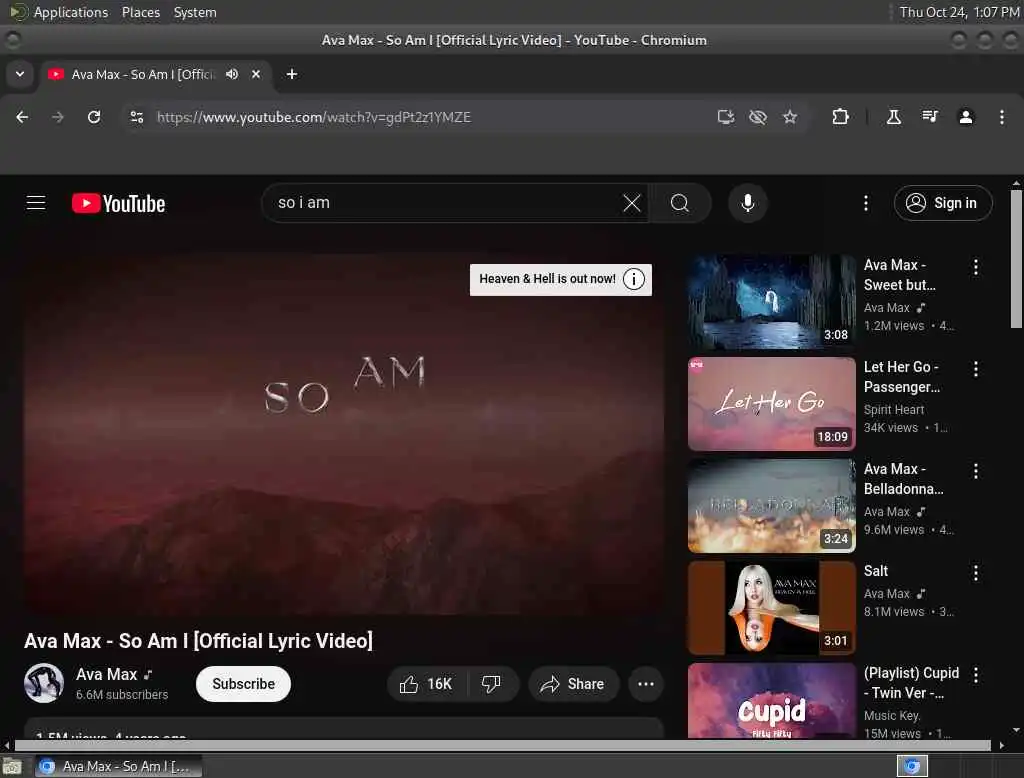The width and height of the screenshot is (1024, 778).
Task: Submit search with the magnifier icon
Action: coord(680,203)
